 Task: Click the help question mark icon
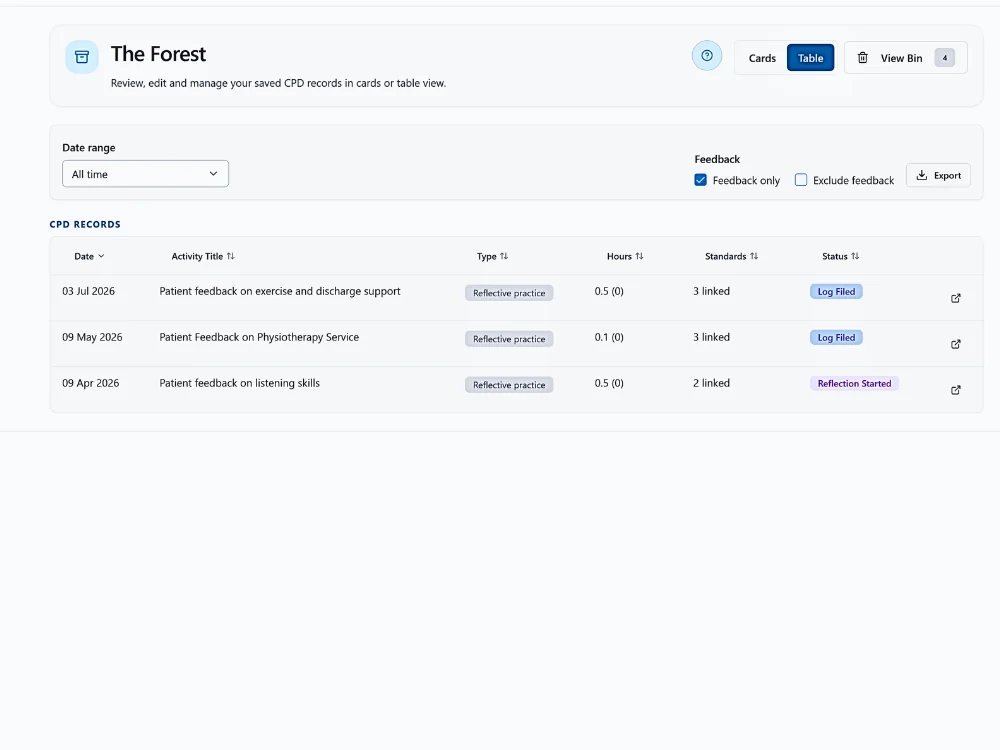pyautogui.click(x=707, y=56)
